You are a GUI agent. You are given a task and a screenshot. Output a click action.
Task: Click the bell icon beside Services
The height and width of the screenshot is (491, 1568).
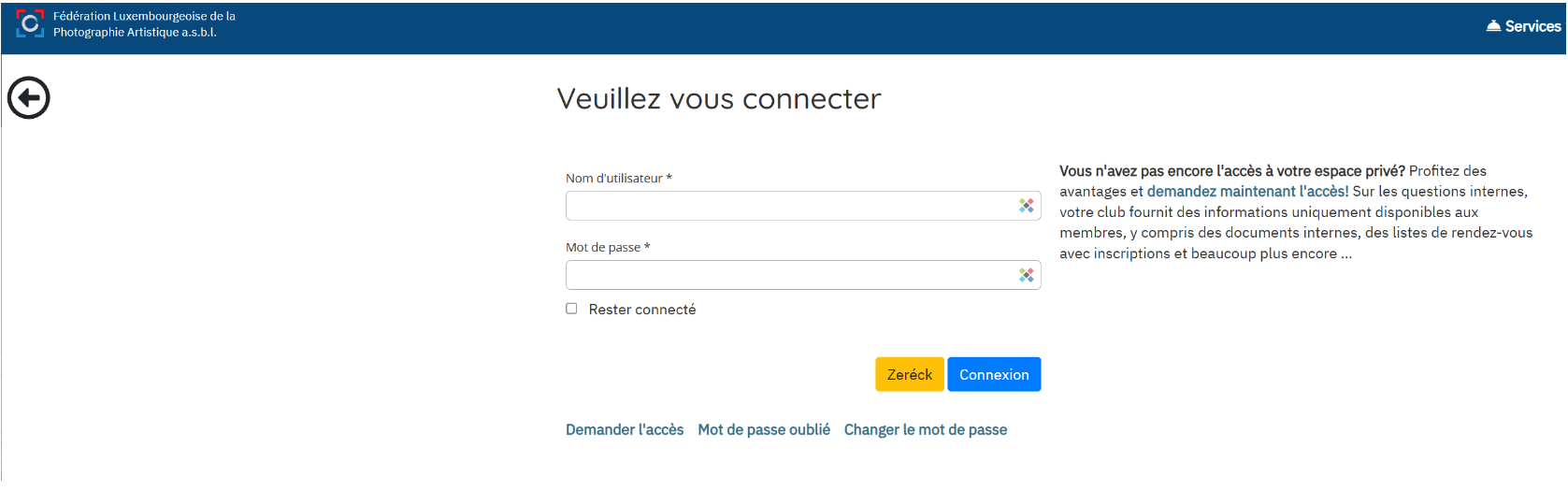pos(1493,26)
